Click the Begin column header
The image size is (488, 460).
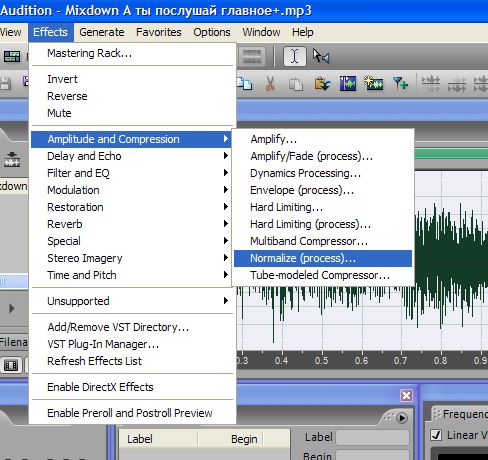click(231, 439)
